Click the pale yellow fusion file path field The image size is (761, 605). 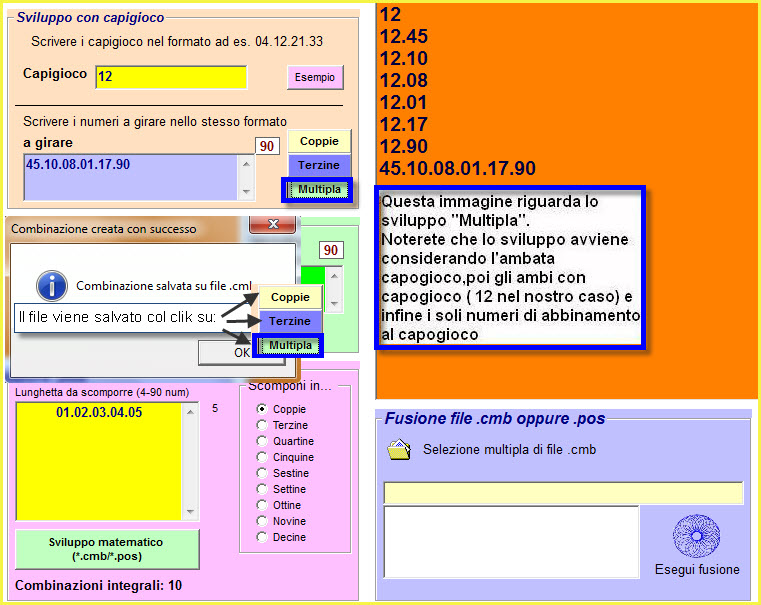click(563, 493)
